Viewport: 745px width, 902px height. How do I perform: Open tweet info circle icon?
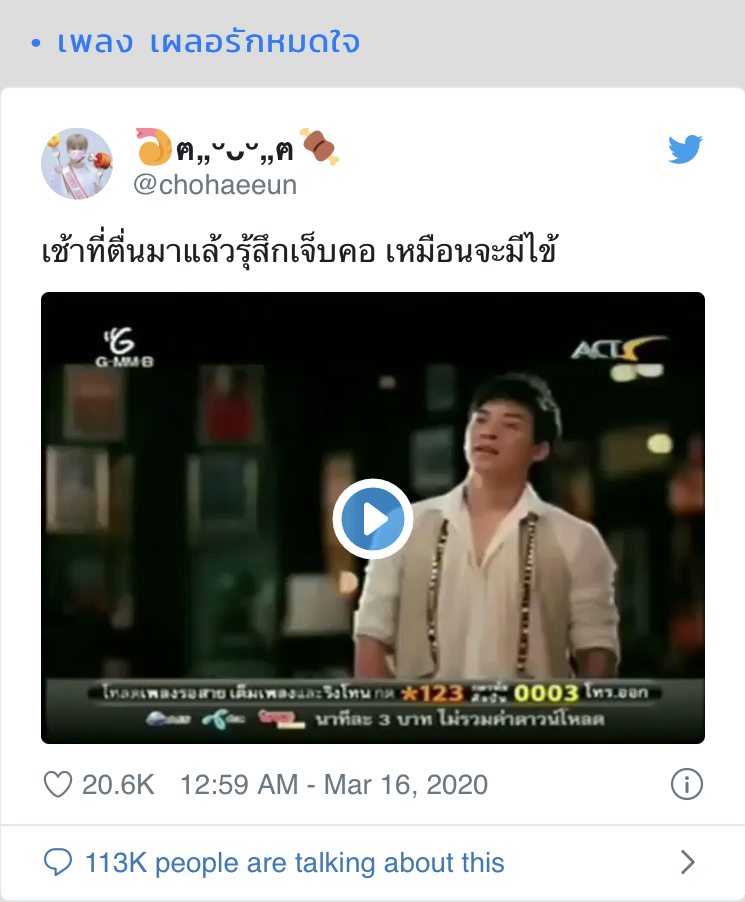point(686,784)
